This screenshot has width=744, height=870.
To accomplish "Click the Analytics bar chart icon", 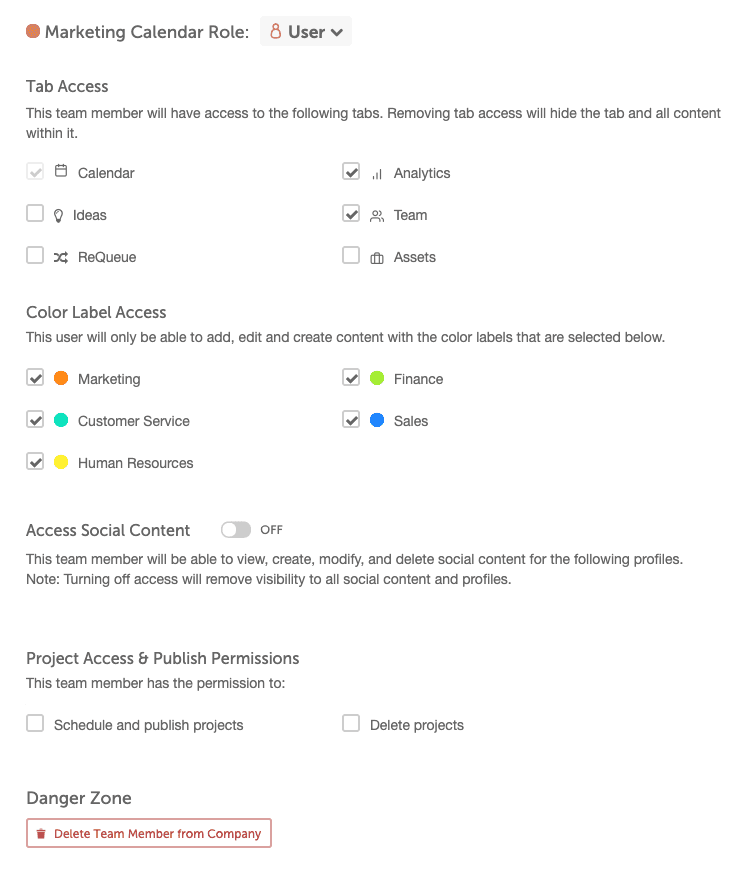I will (x=377, y=173).
